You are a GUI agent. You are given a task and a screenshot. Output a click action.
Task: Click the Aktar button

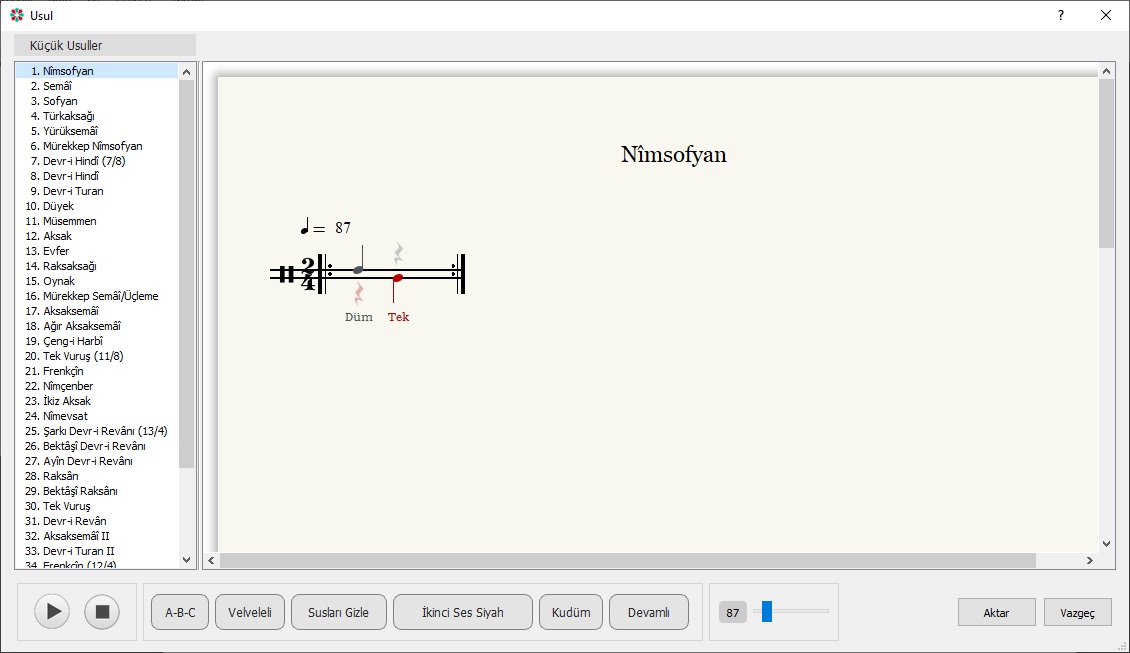tap(996, 613)
